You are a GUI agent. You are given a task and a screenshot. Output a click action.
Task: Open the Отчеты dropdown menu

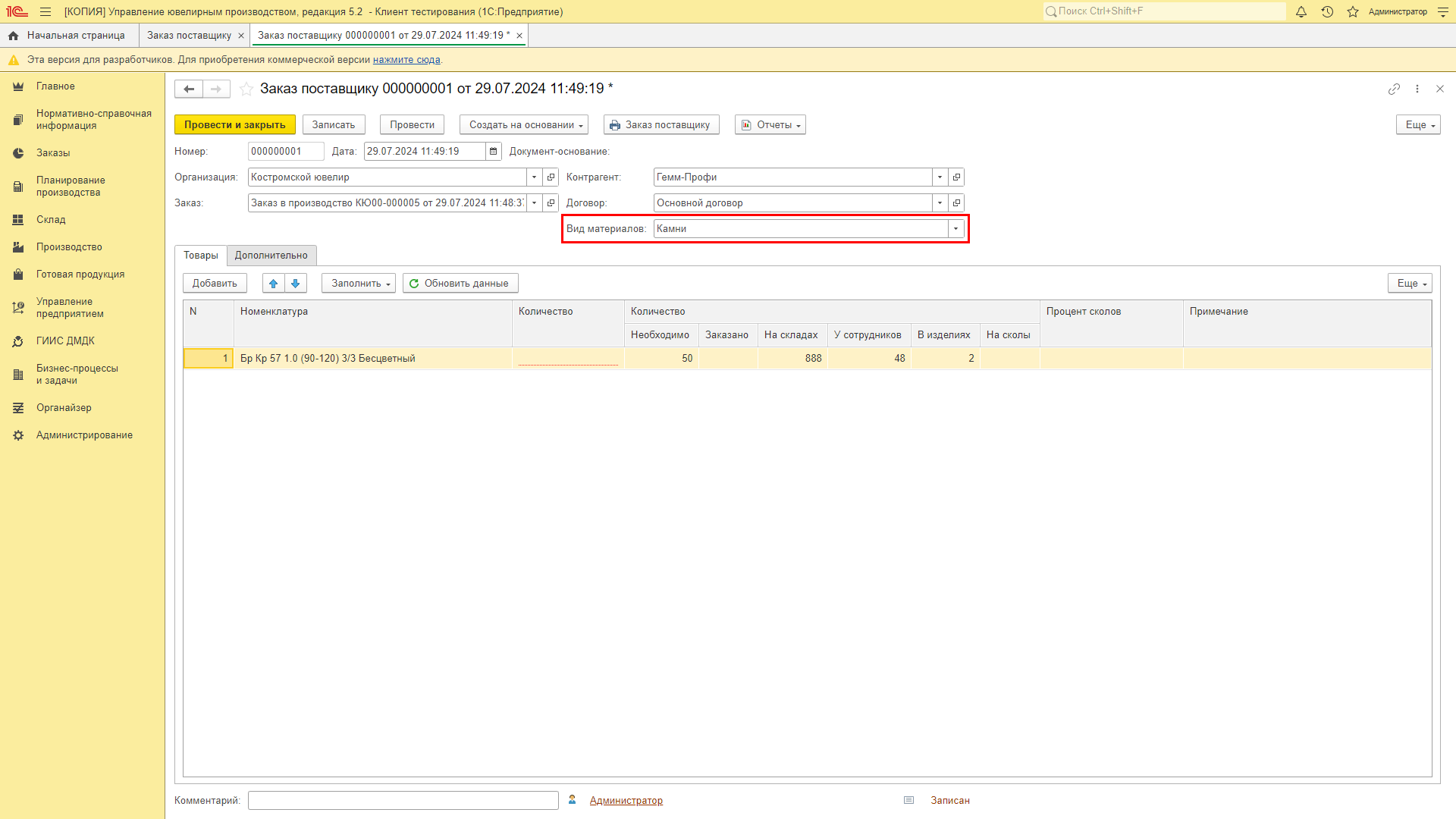click(770, 124)
